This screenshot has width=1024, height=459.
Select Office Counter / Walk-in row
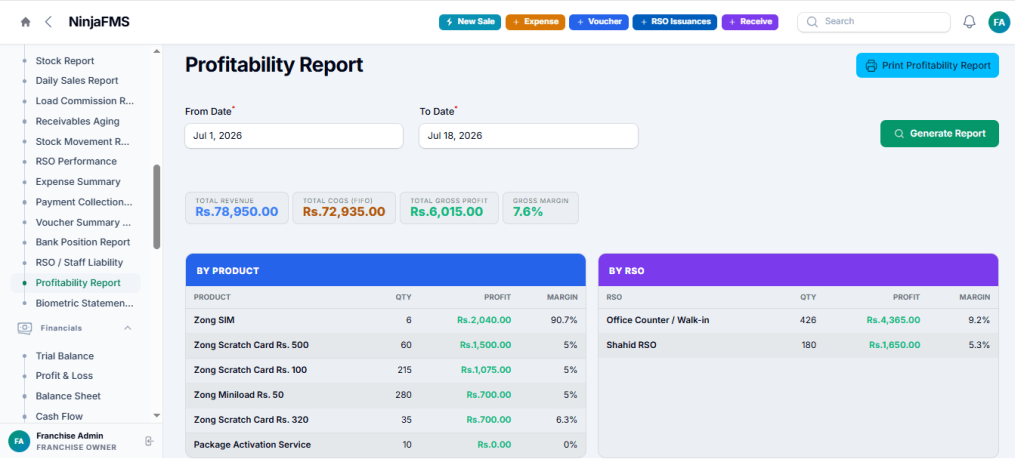click(798, 320)
